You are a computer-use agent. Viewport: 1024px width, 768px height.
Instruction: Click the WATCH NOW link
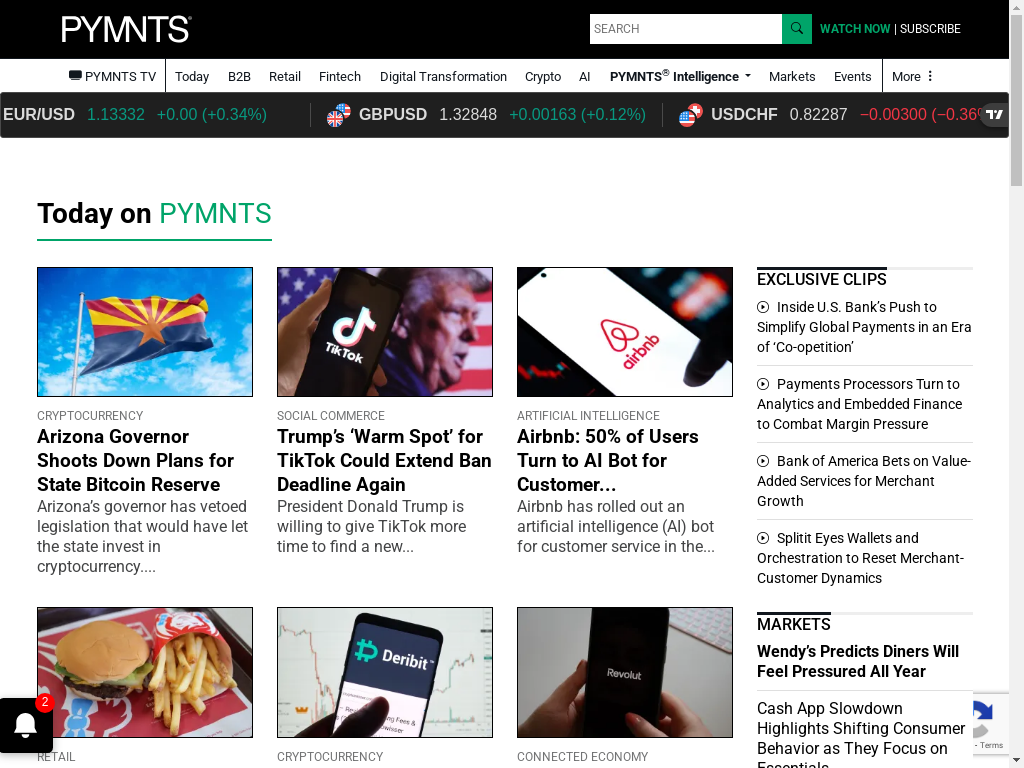854,29
